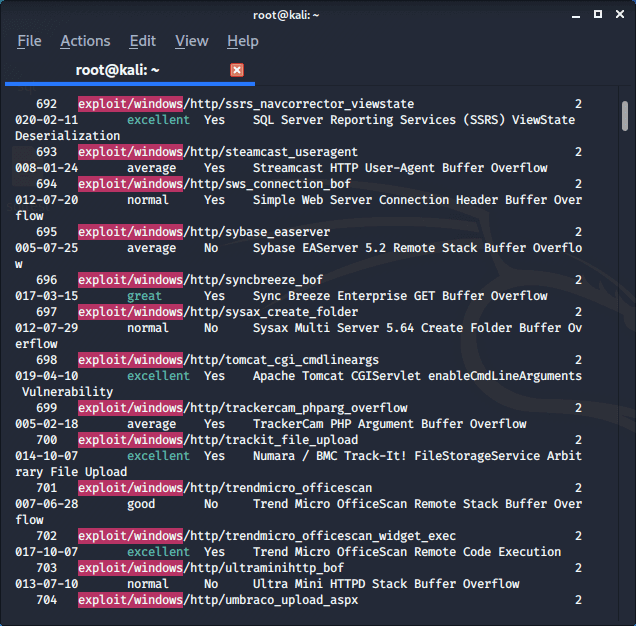636x626 pixels.
Task: Open the Edit menu
Action: click(x=142, y=41)
